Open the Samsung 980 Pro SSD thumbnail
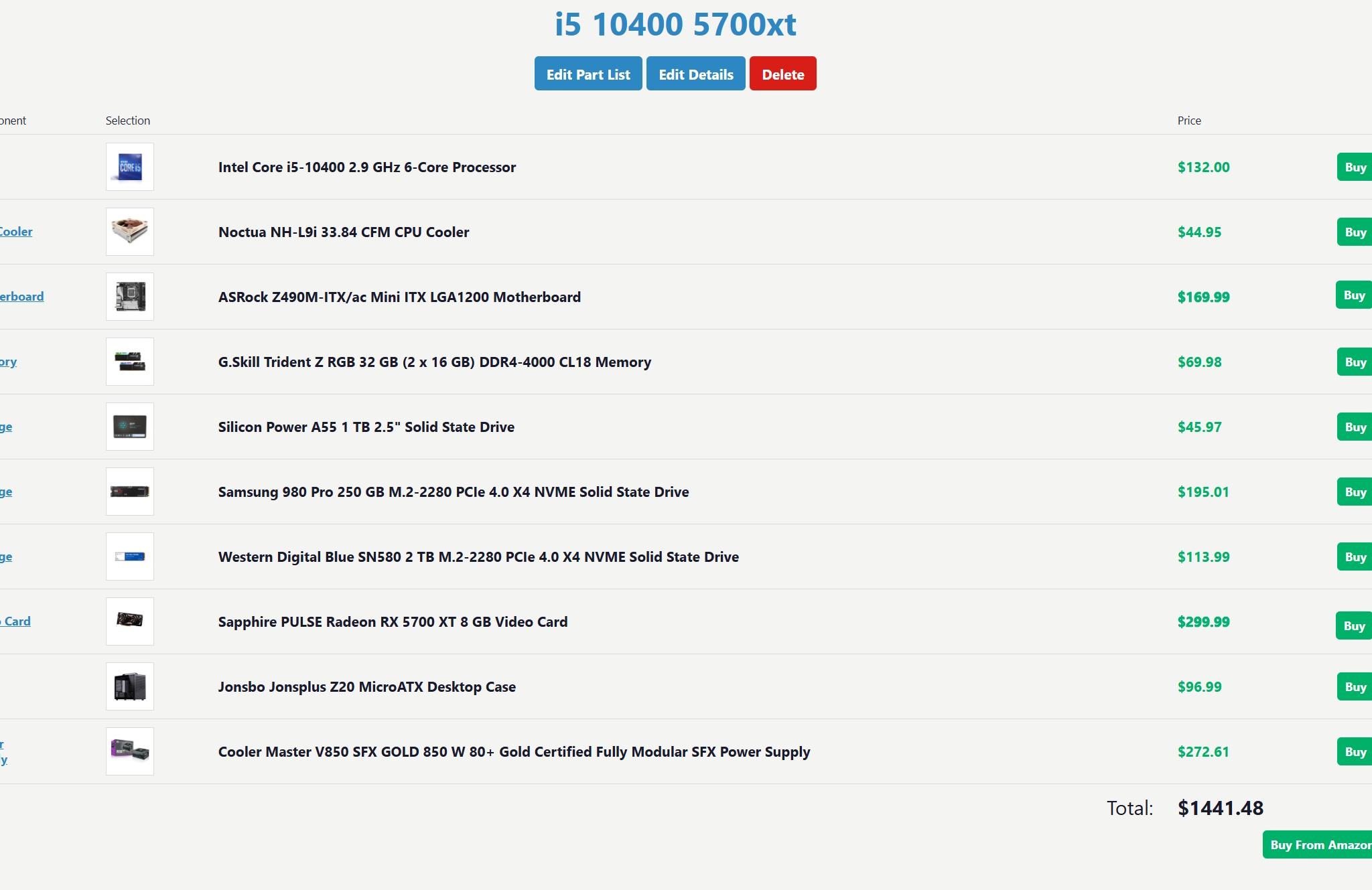This screenshot has width=1372, height=890. coord(130,492)
